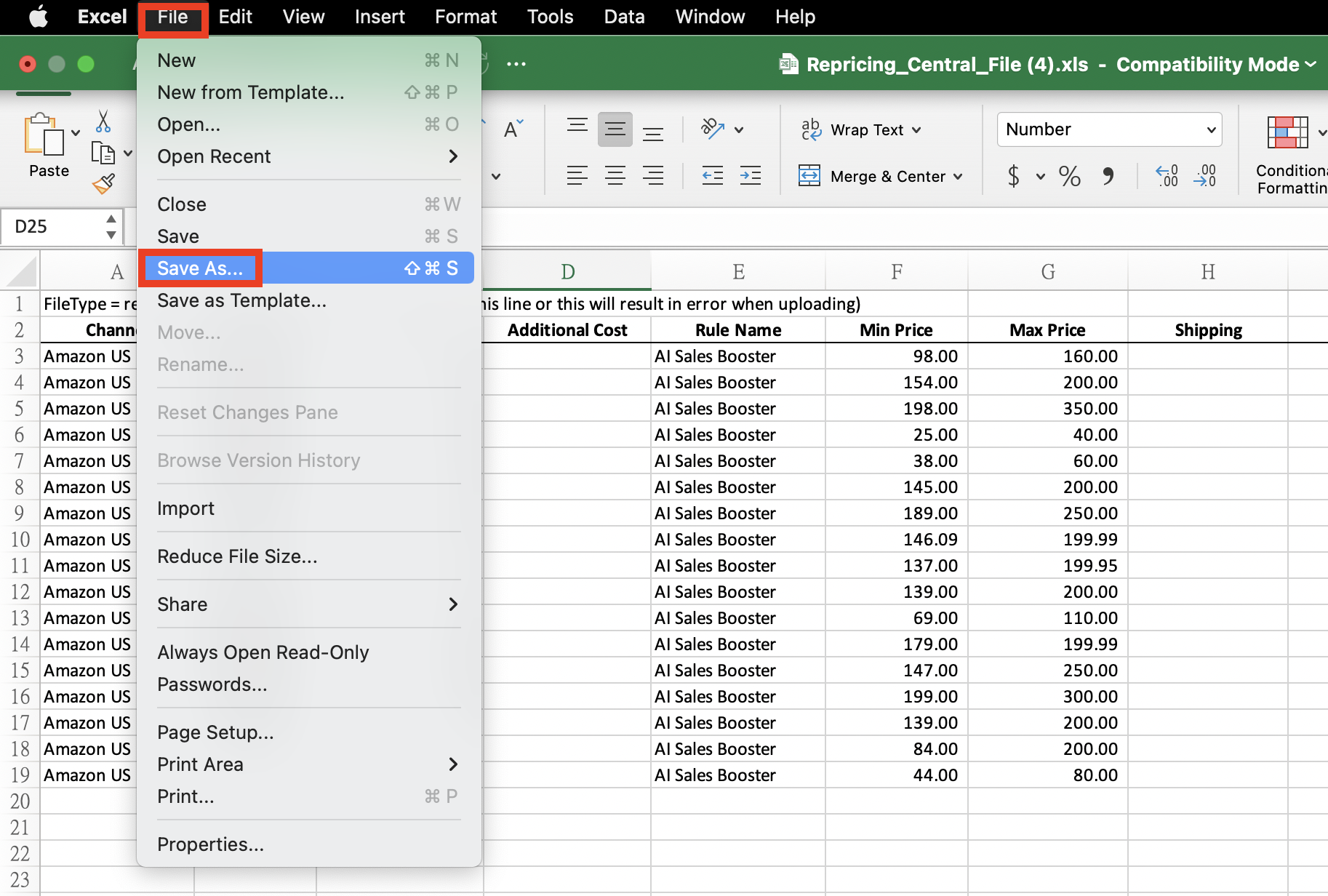Select Reduce File Size...
This screenshot has width=1328, height=896.
point(308,556)
